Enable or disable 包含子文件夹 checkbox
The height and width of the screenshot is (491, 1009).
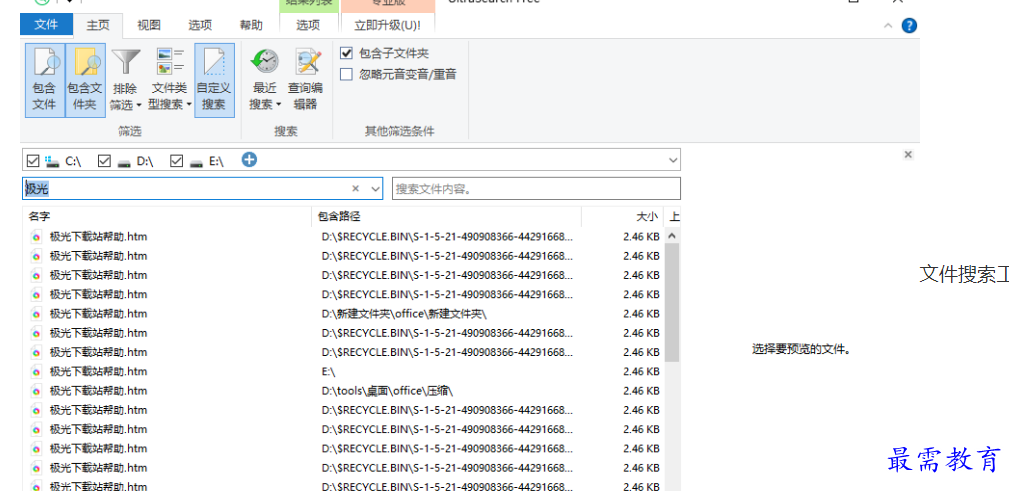pyautogui.click(x=346, y=53)
